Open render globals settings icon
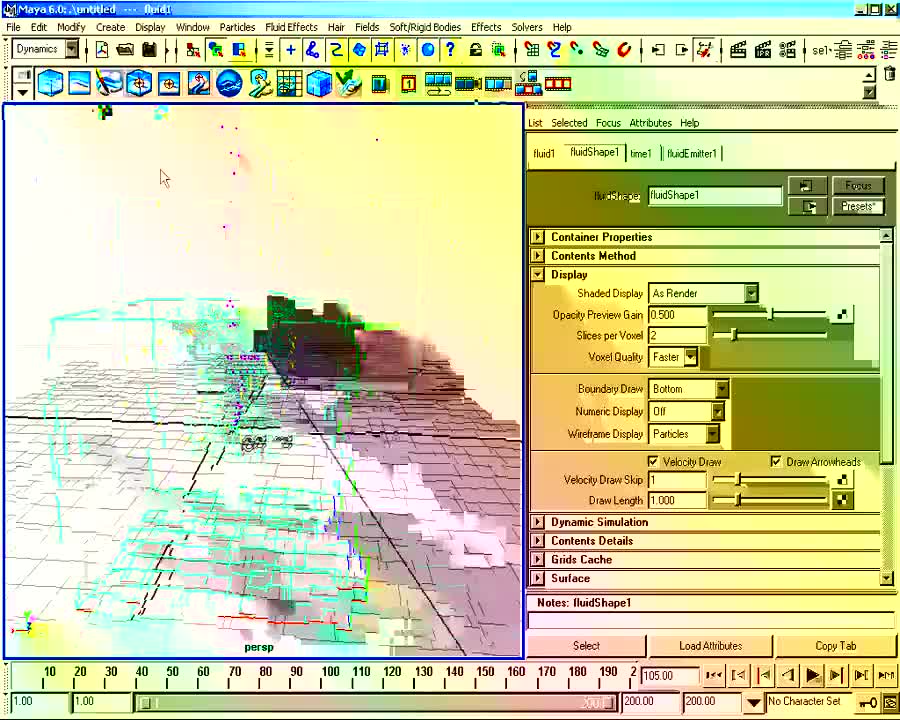The width and height of the screenshot is (900, 720). click(x=788, y=49)
